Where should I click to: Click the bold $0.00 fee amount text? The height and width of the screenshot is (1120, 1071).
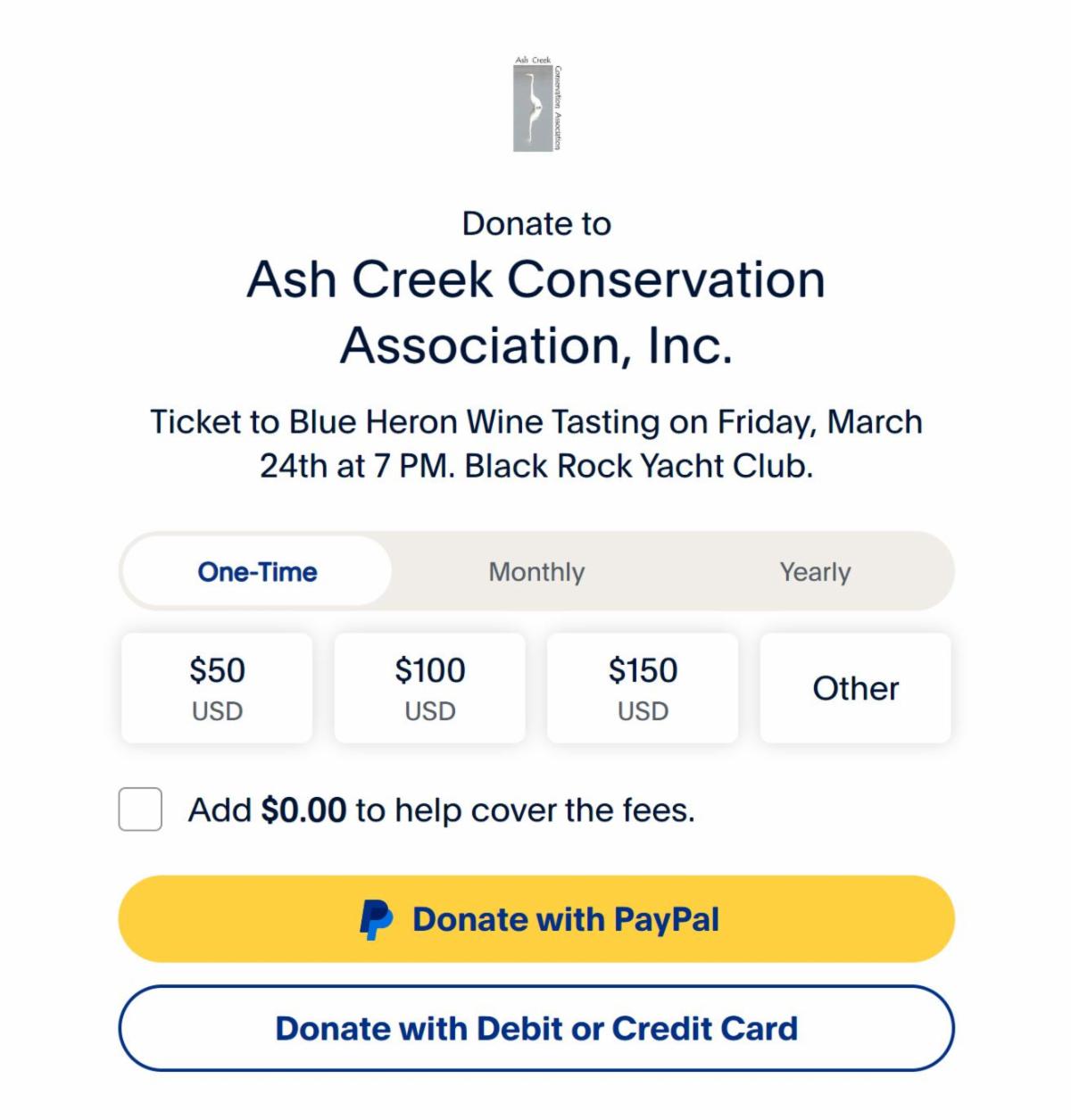303,810
